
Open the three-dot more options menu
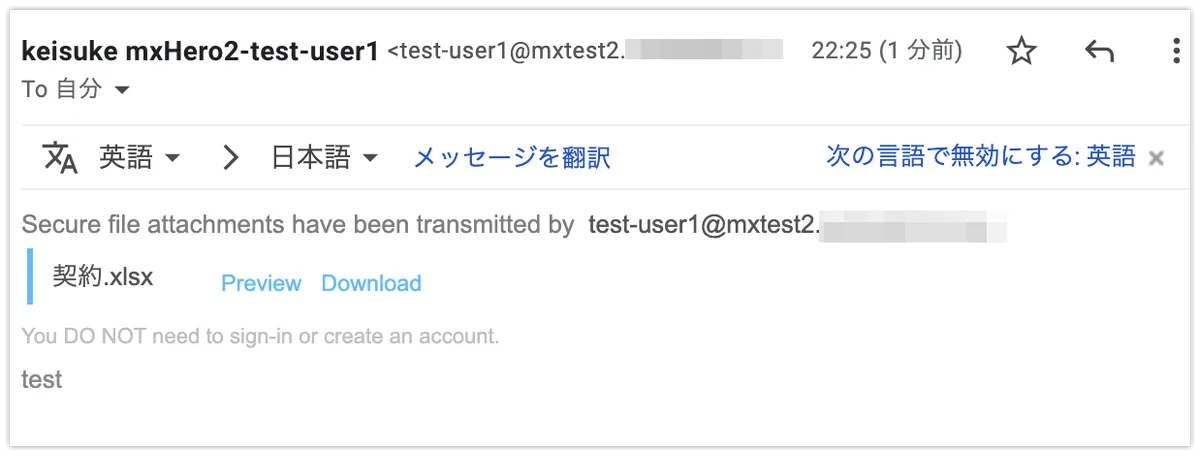pos(1176,52)
